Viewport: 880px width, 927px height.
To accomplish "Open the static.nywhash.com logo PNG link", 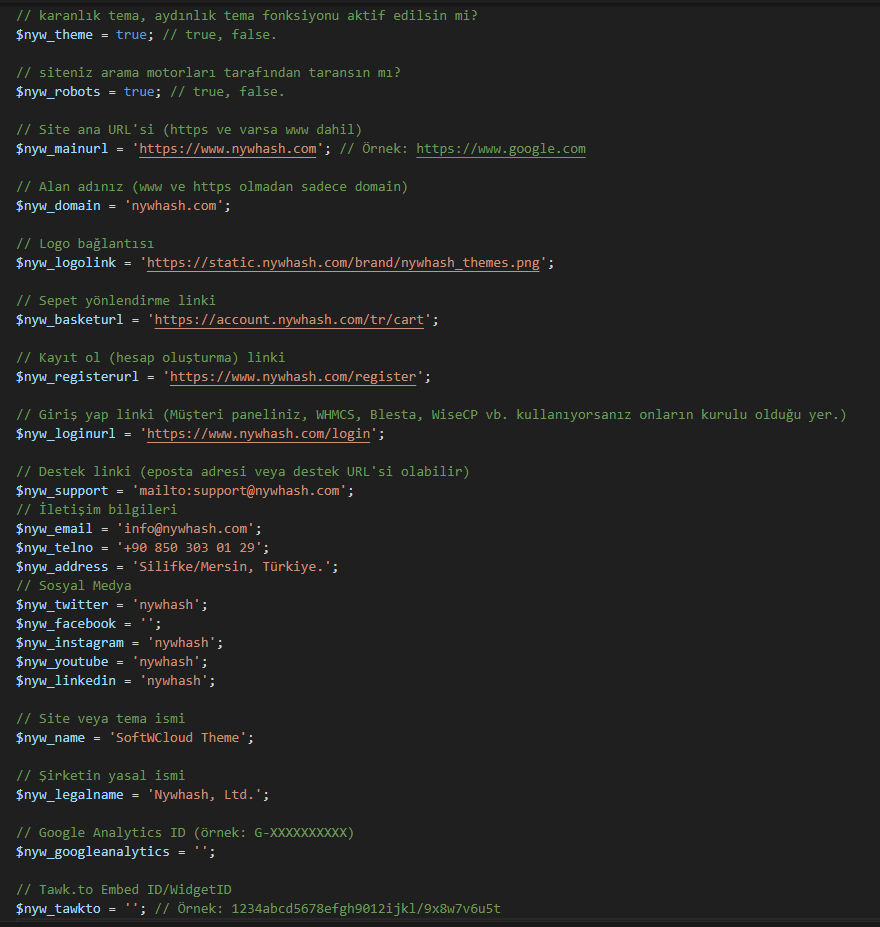I will [x=343, y=262].
